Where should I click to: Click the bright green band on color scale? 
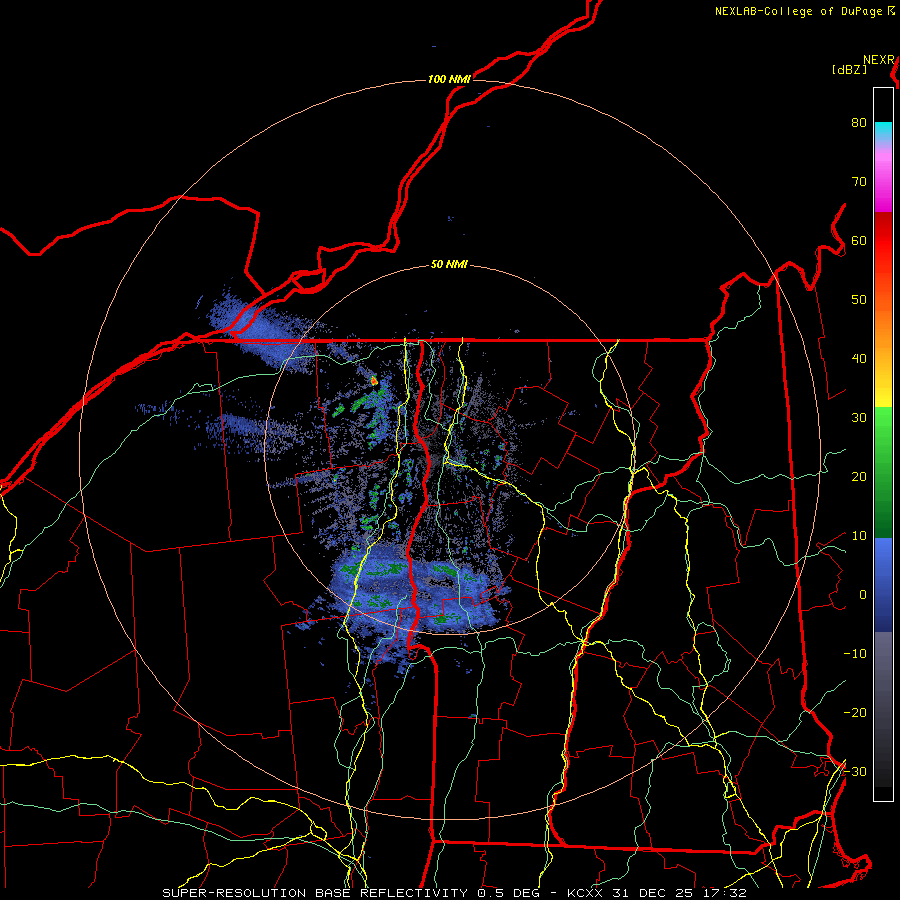click(x=883, y=424)
